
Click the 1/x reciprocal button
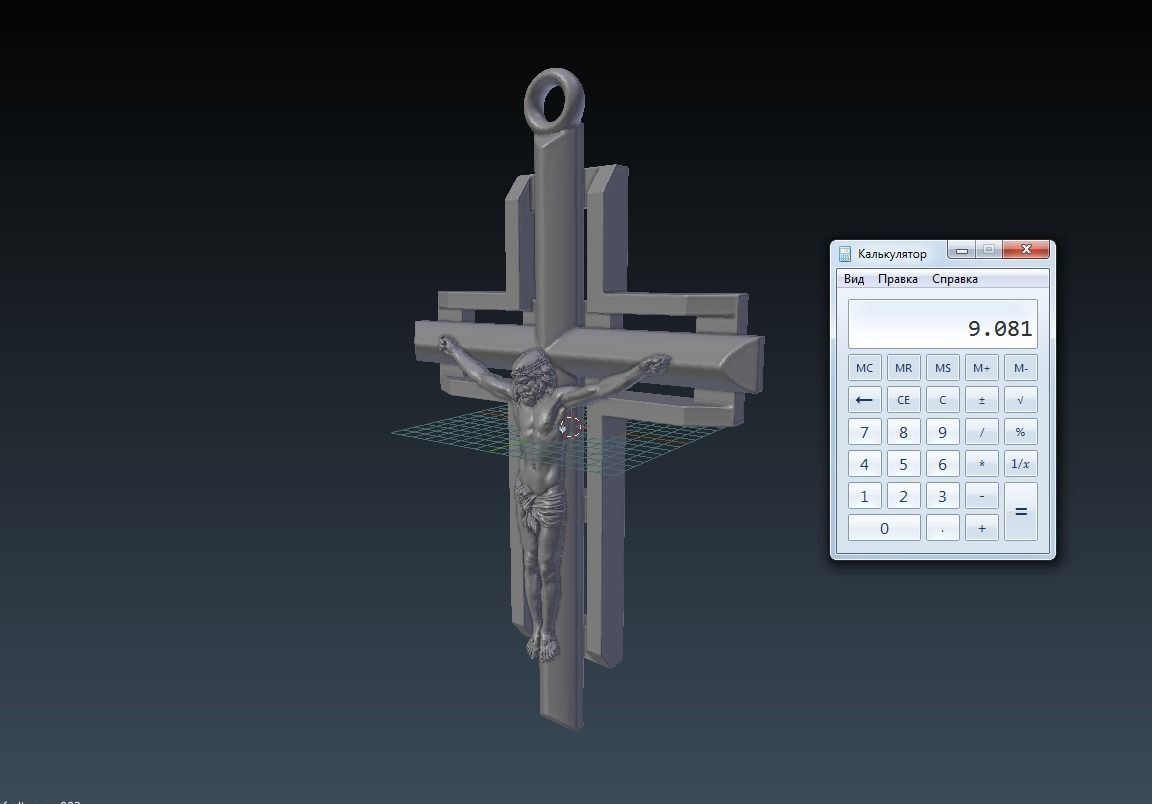(1020, 464)
